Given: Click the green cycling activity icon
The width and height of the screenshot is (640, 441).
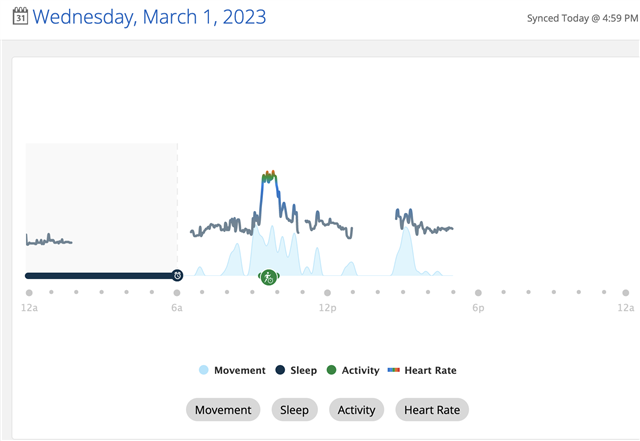Looking at the screenshot, I should coord(268,277).
